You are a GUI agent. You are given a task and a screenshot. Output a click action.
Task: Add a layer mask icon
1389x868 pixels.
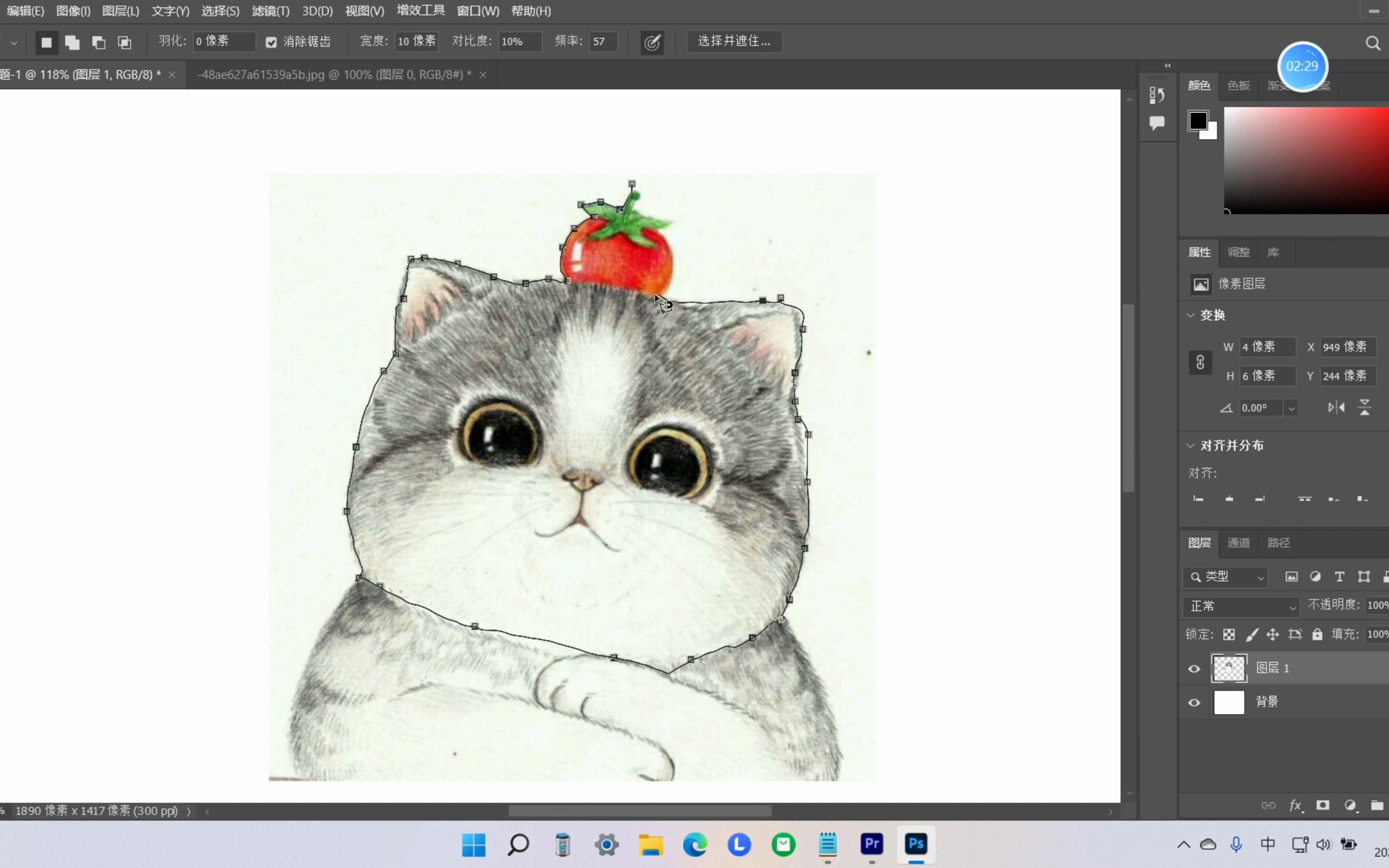(1323, 805)
